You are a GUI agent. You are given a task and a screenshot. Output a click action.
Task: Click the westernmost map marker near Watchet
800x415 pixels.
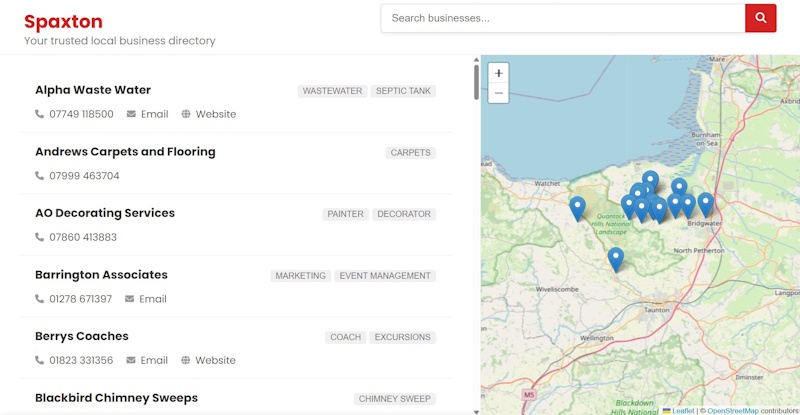click(x=577, y=209)
